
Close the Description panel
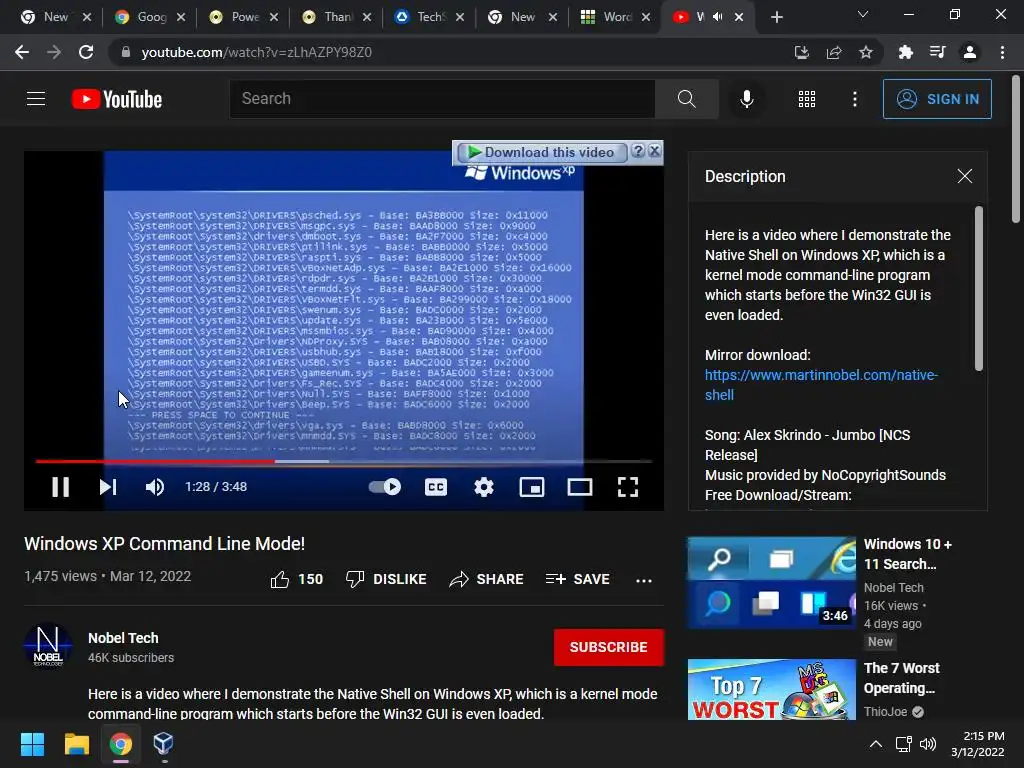pos(965,176)
